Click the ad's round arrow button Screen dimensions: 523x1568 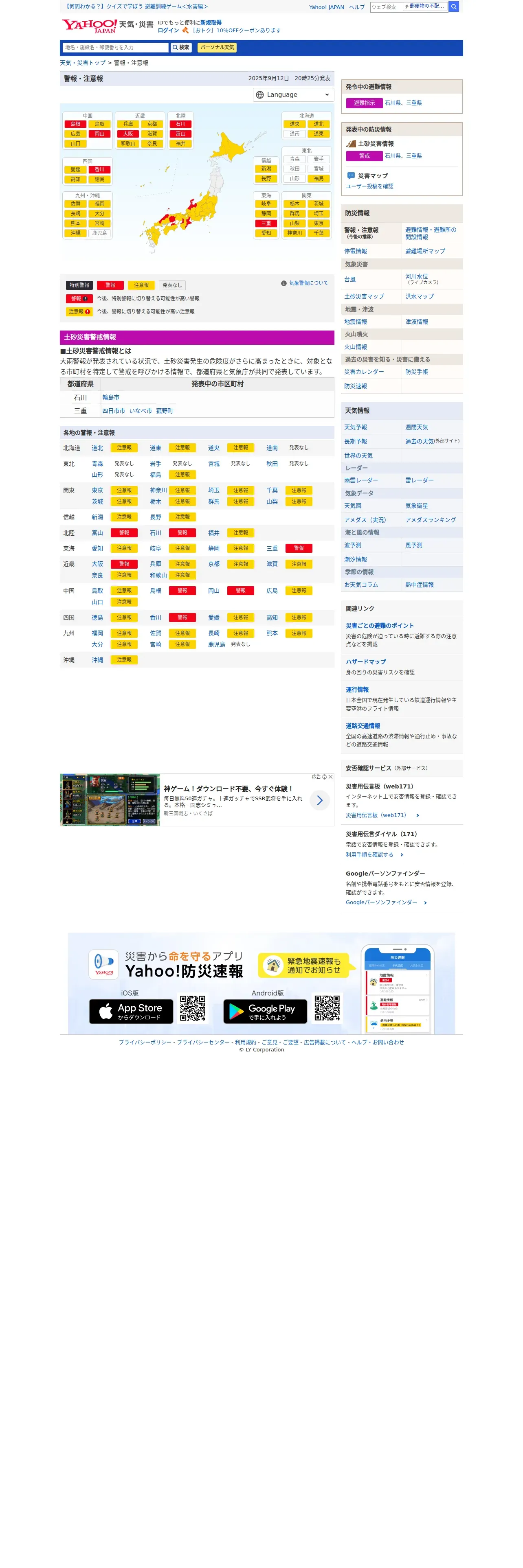click(x=320, y=800)
